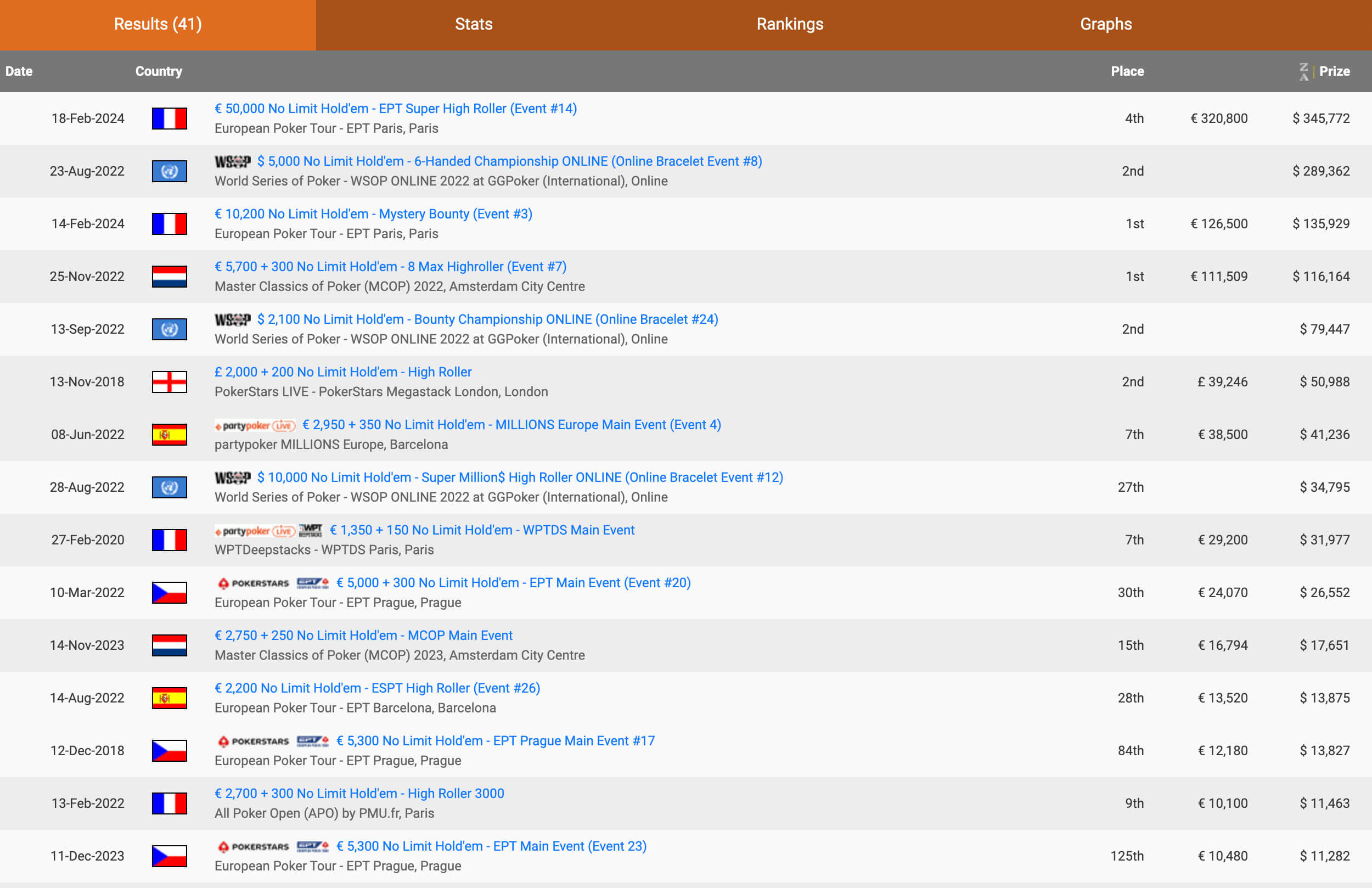Click the Country column header
The width and height of the screenshot is (1372, 888).
click(x=159, y=71)
